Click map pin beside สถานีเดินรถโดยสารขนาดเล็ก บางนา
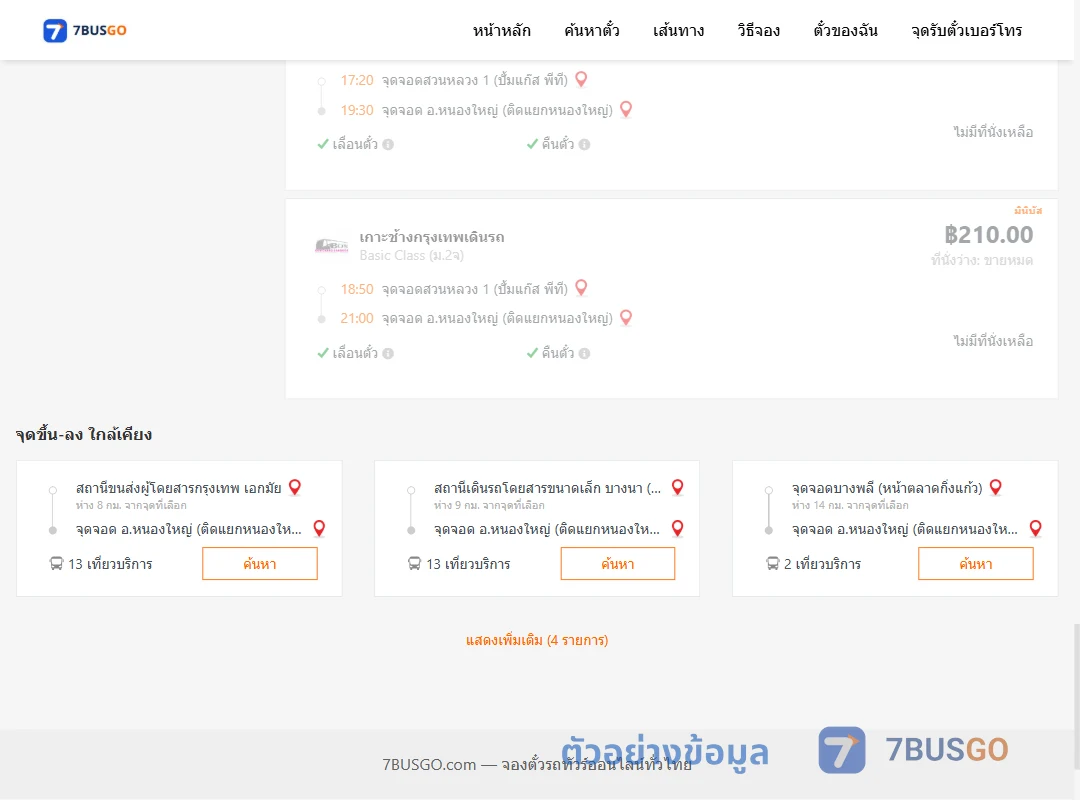This screenshot has height=800, width=1080. point(678,487)
